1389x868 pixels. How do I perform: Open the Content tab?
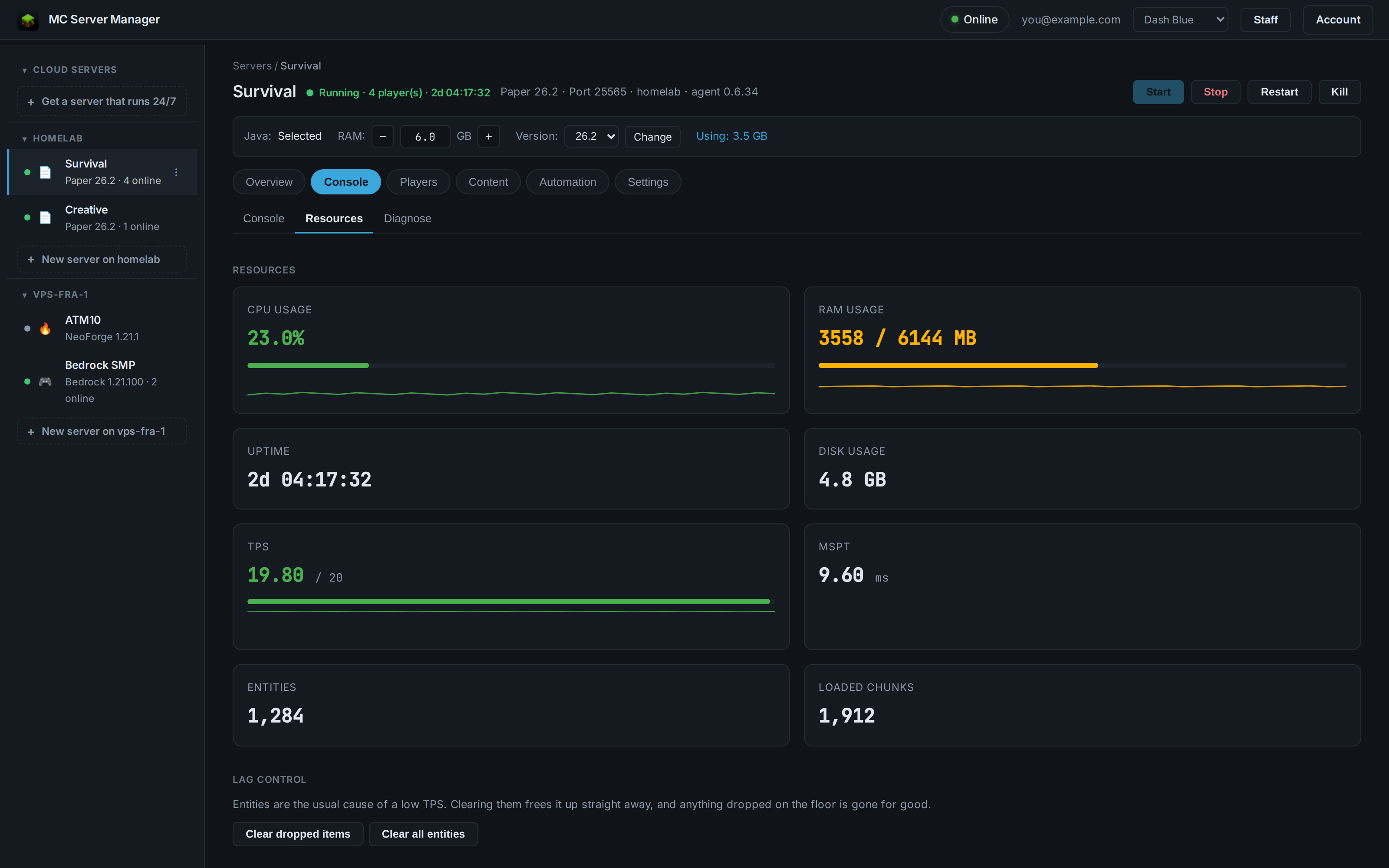click(488, 182)
